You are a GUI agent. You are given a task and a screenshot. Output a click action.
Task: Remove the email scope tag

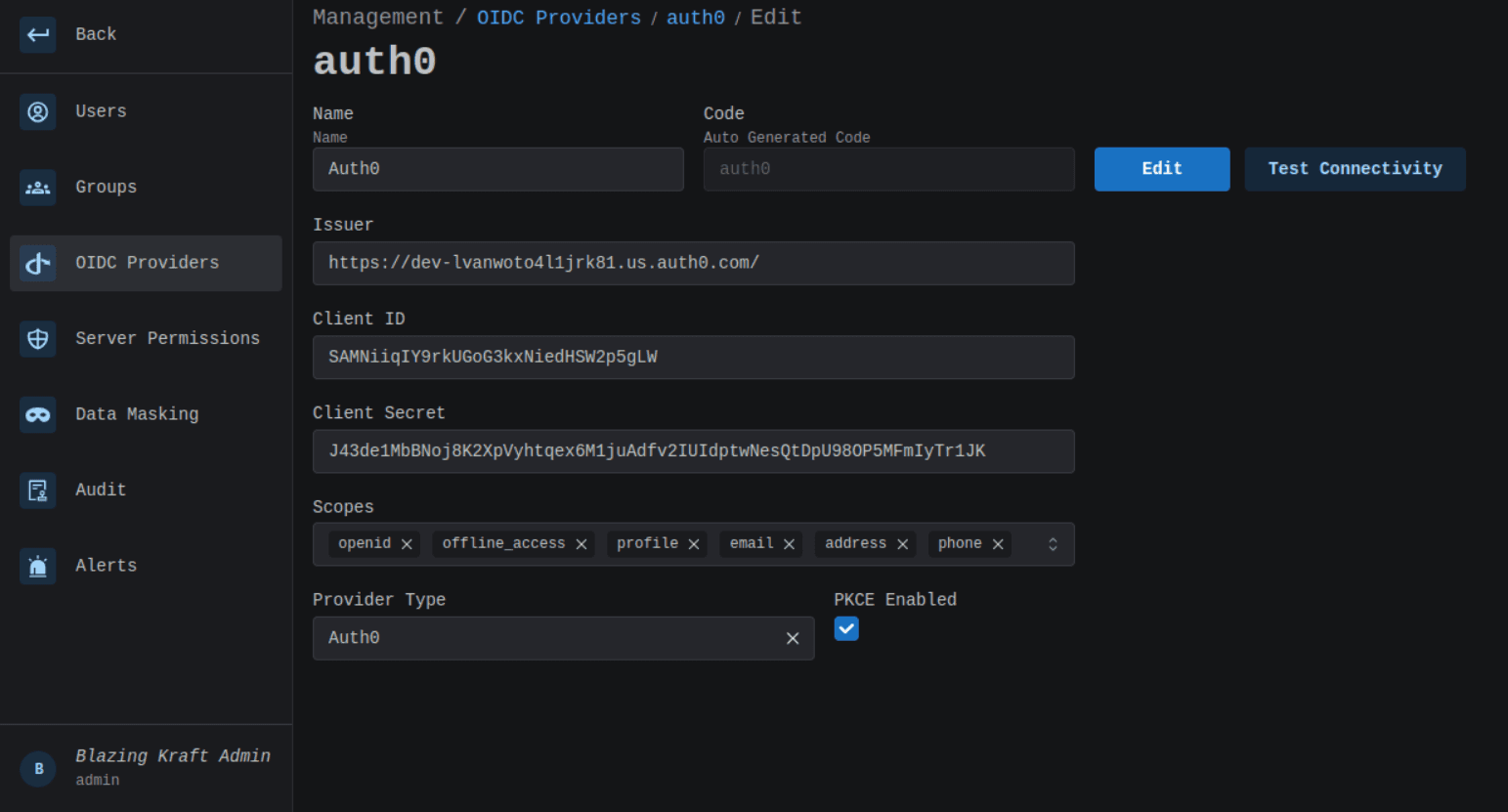pos(789,544)
